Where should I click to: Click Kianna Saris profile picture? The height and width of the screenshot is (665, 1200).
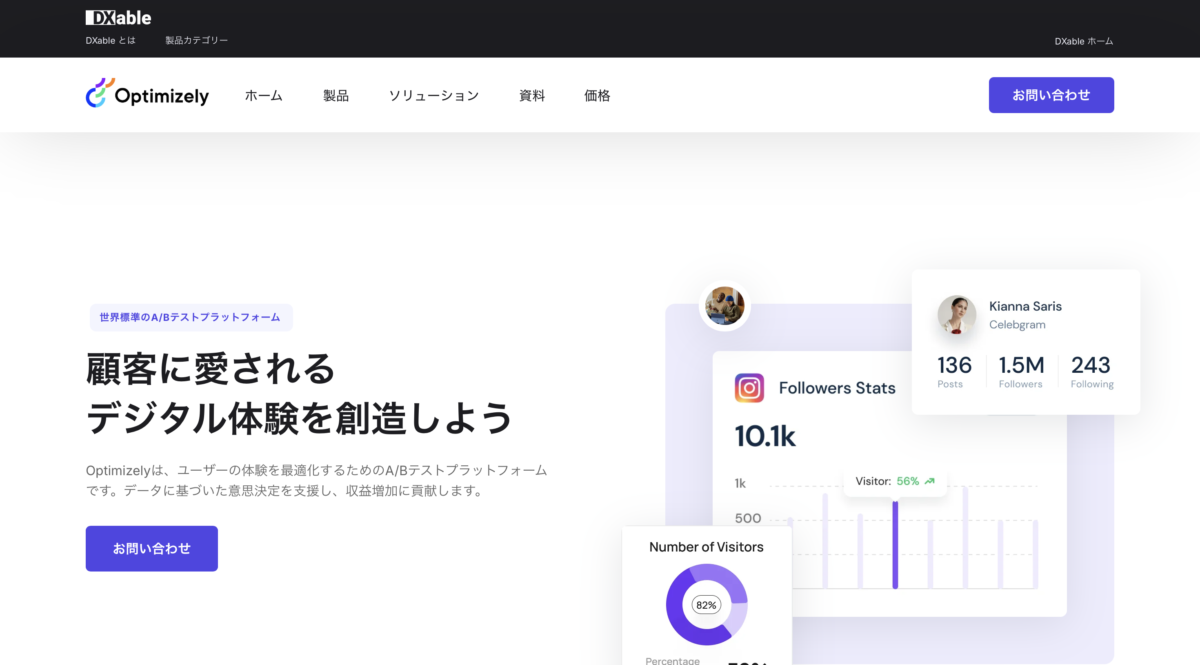[x=957, y=315]
